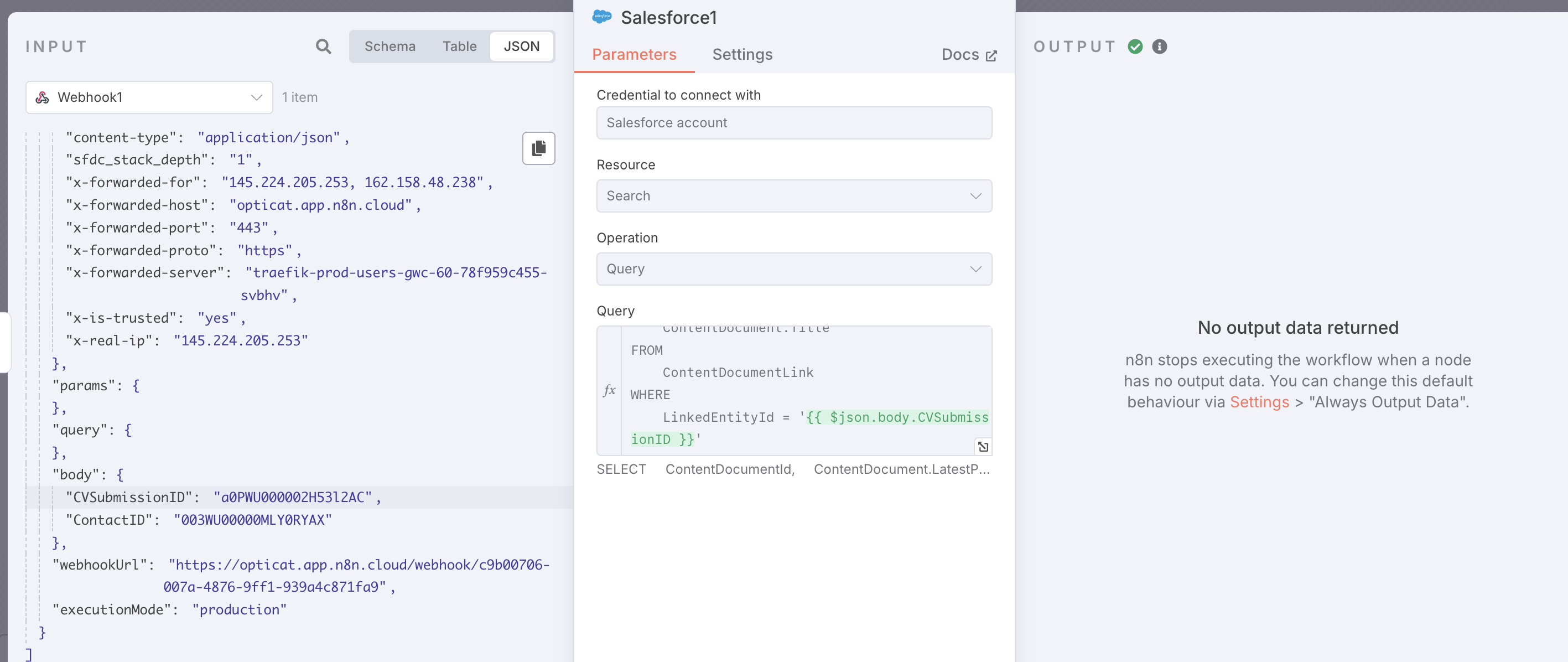This screenshot has width=1568, height=662.
Task: Expand the Query editor with the resize icon
Action: [983, 447]
